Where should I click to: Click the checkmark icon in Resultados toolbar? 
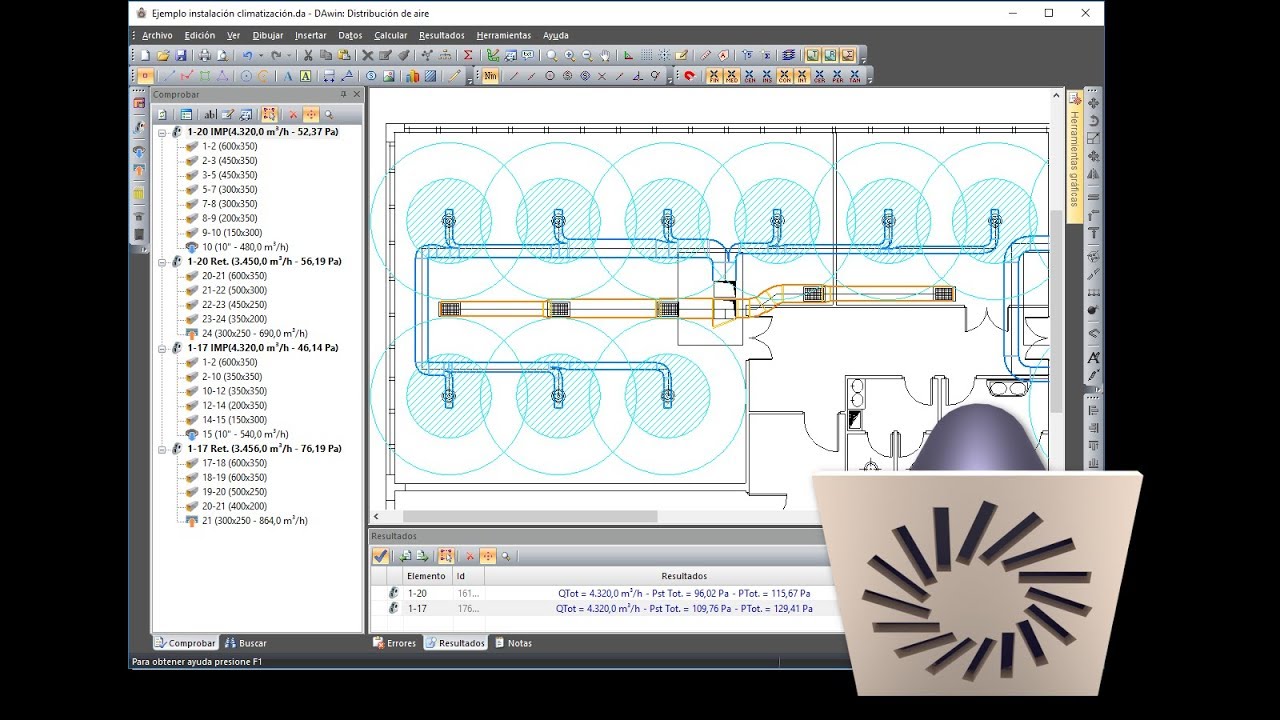click(381, 556)
